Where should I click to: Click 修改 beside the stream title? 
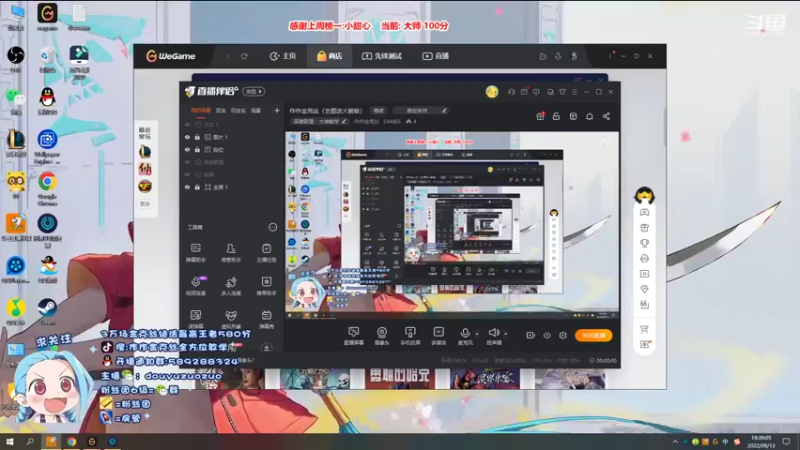379,111
